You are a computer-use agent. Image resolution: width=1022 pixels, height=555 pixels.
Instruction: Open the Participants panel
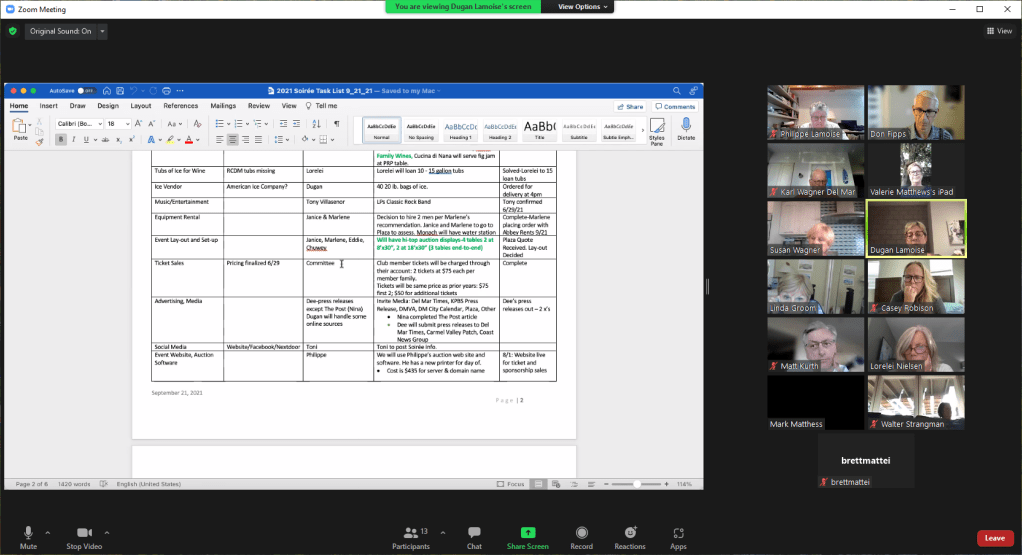coord(410,533)
